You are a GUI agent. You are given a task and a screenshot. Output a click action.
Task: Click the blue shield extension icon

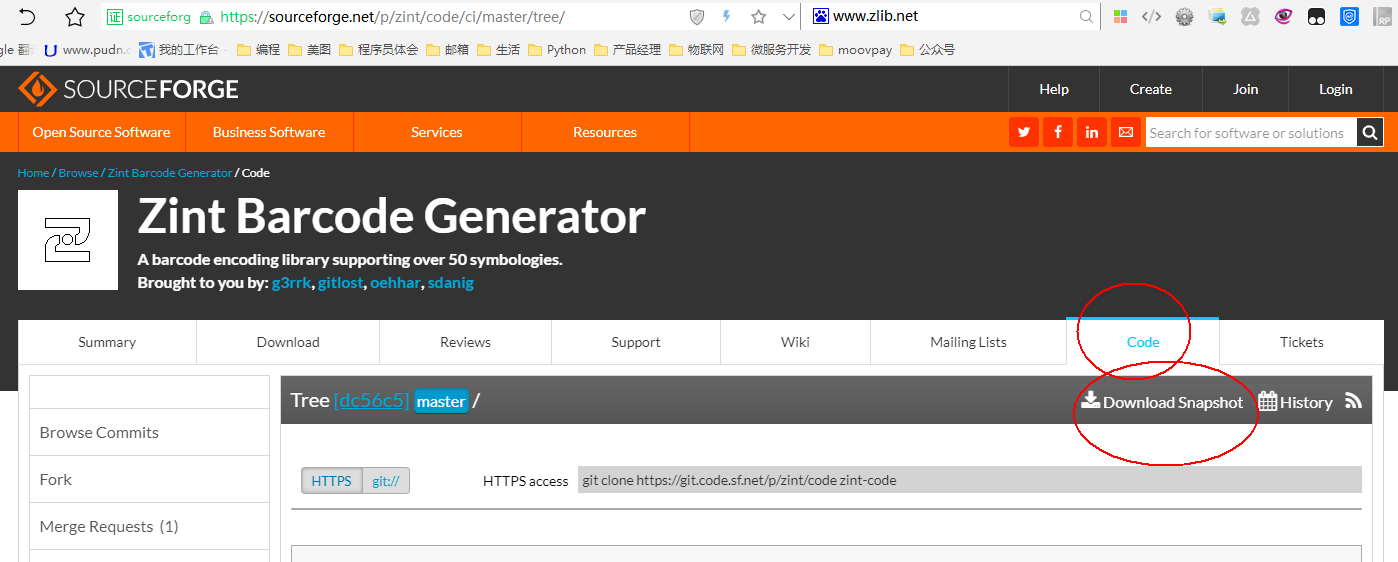(x=1350, y=16)
